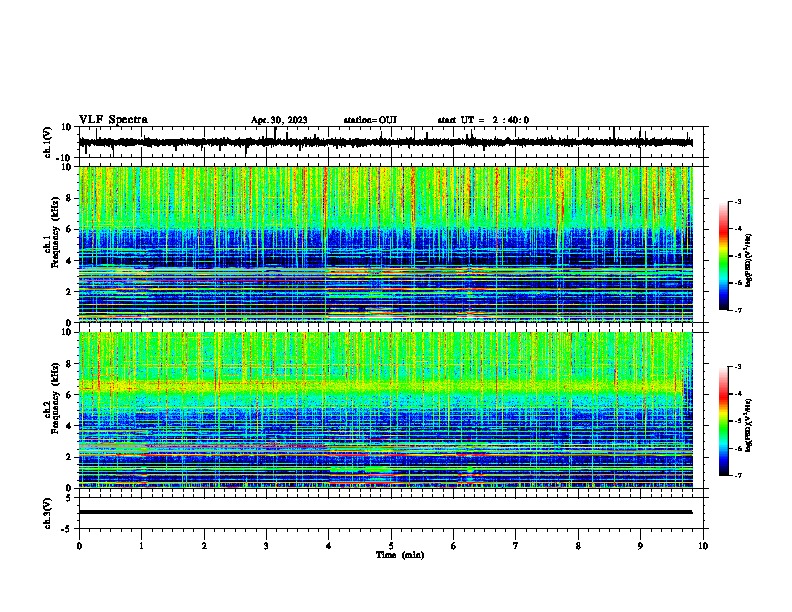Click tick label "2" on the Time axis
Screen dimensions: 792x612
(204, 546)
